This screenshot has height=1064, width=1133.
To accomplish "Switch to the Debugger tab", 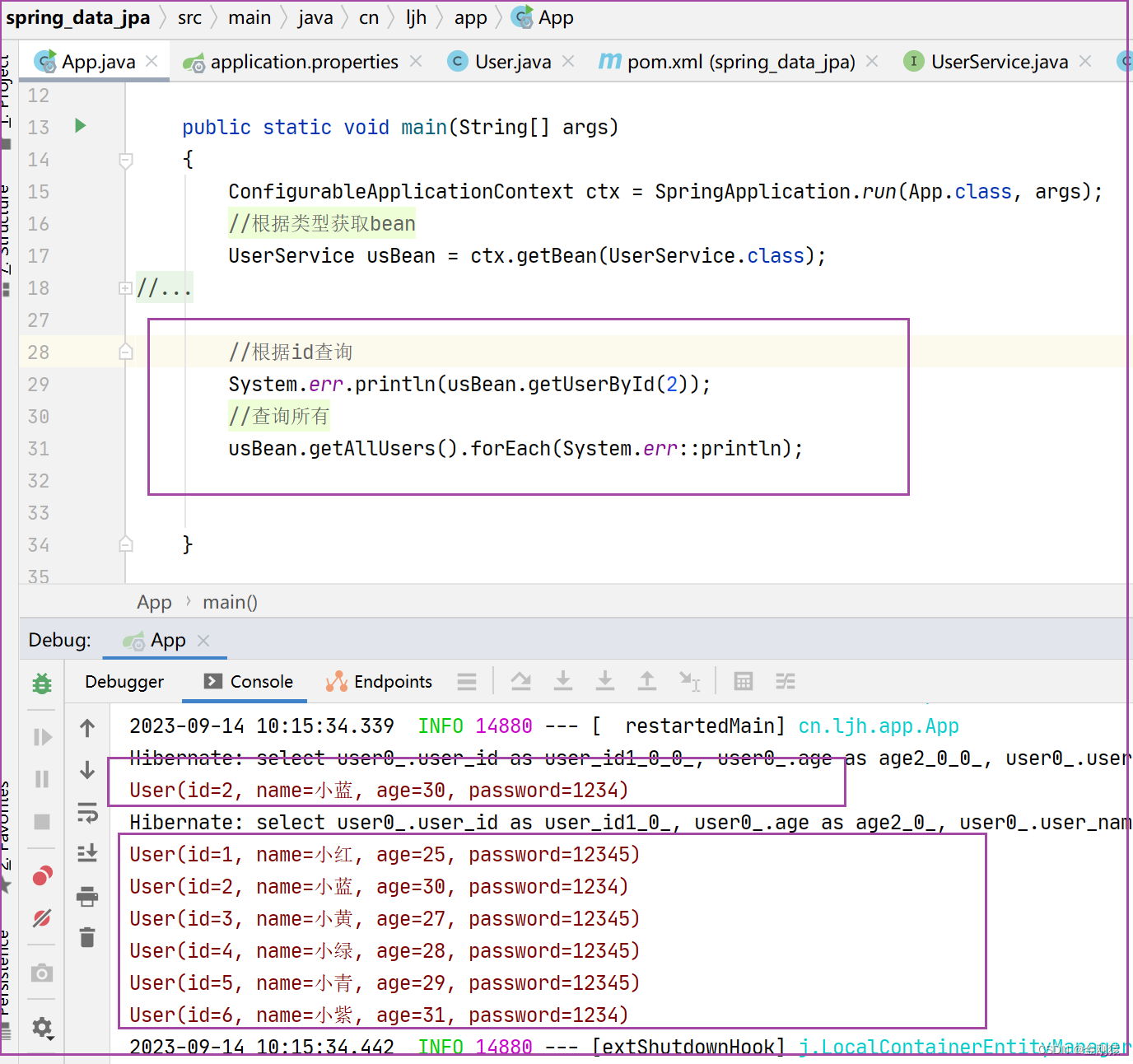I will coord(124,682).
